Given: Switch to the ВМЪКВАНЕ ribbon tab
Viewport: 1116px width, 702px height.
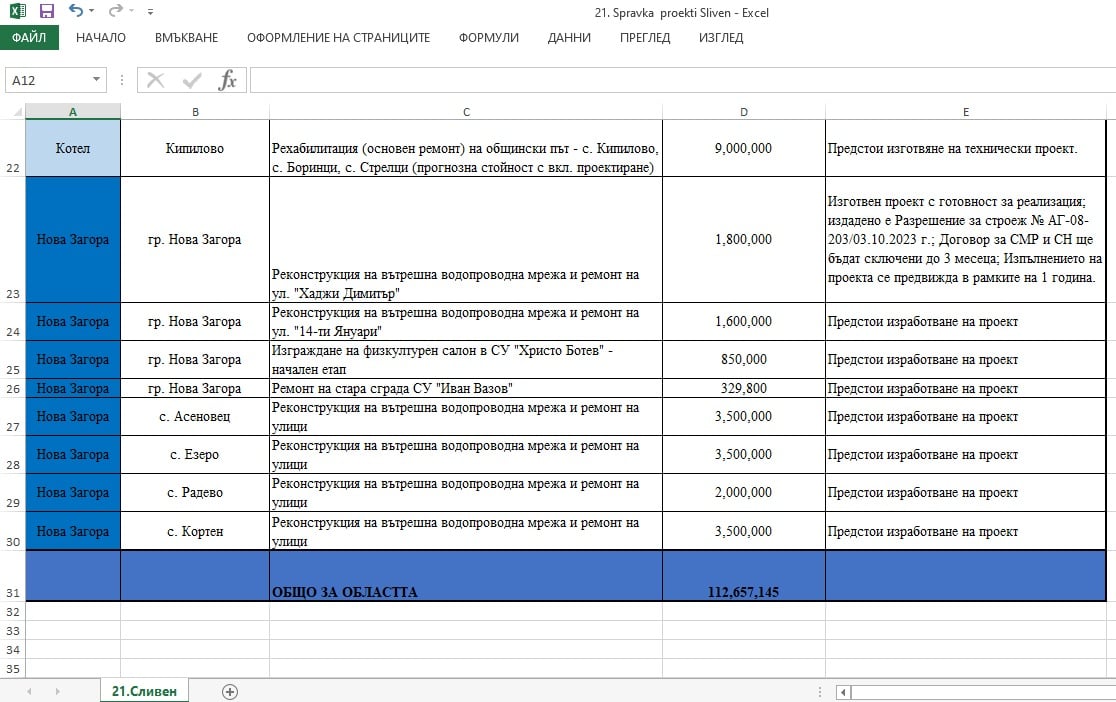Looking at the screenshot, I should click(x=186, y=38).
